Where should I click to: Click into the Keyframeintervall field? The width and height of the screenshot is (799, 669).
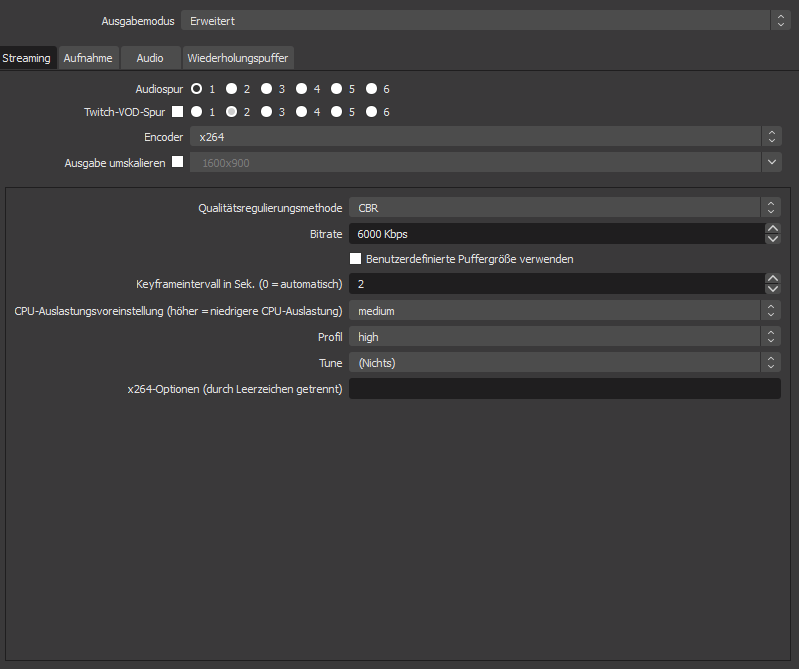pos(556,284)
